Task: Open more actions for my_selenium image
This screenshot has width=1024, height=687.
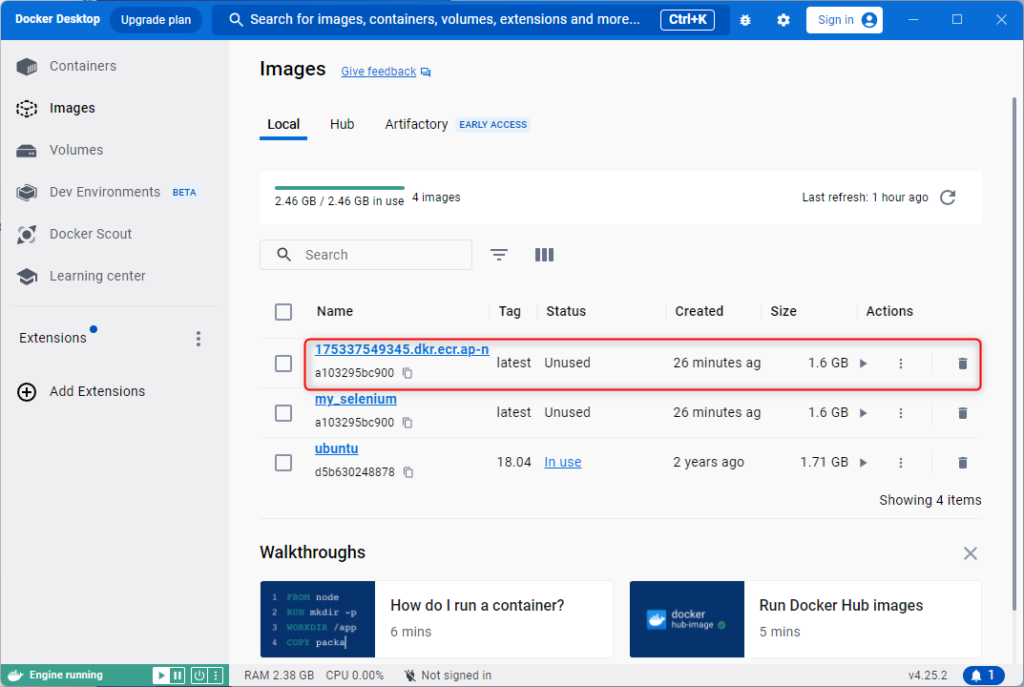Action: (901, 413)
